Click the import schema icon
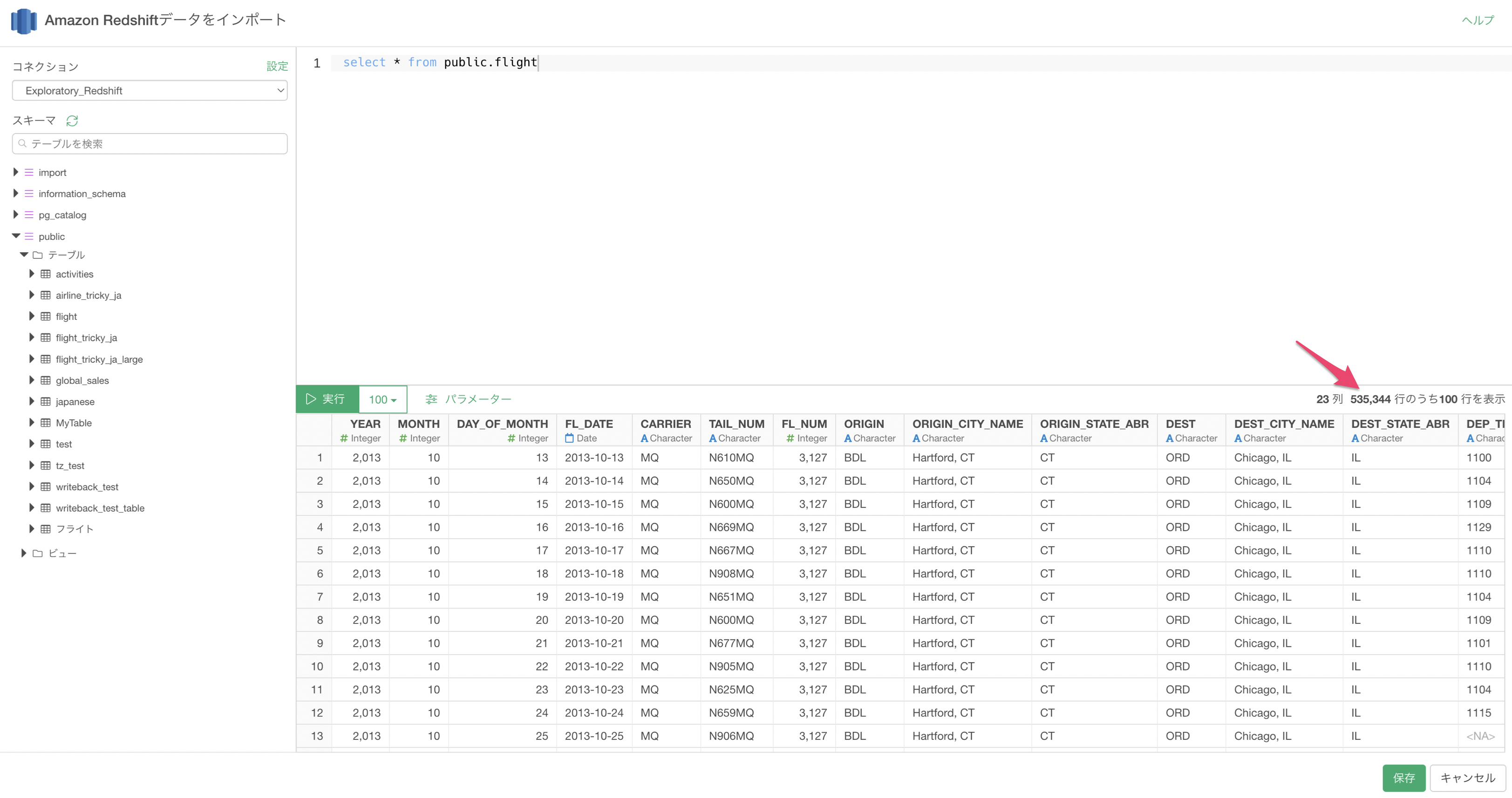This screenshot has width=1512, height=798. [29, 173]
